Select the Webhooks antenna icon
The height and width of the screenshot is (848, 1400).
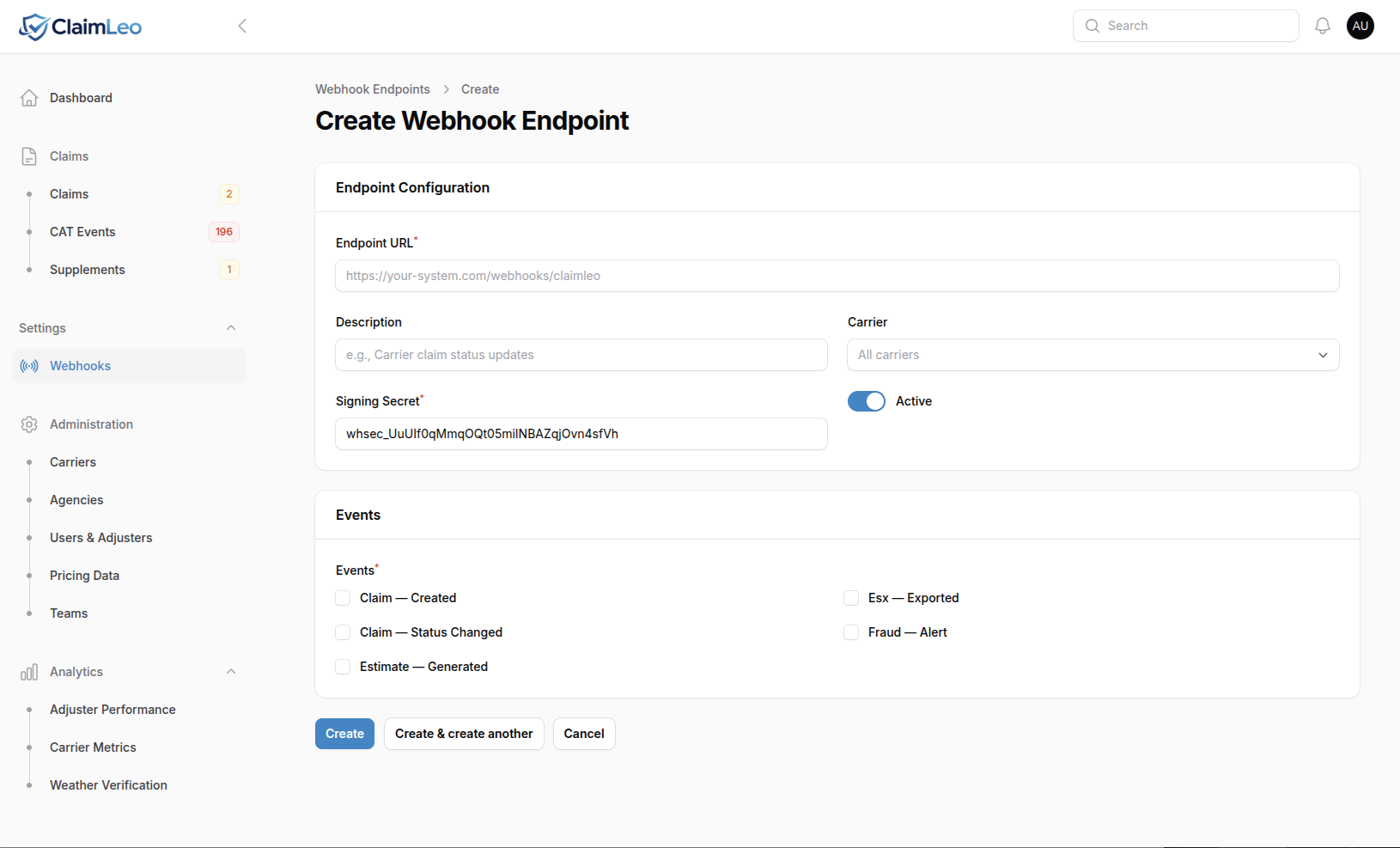29,365
